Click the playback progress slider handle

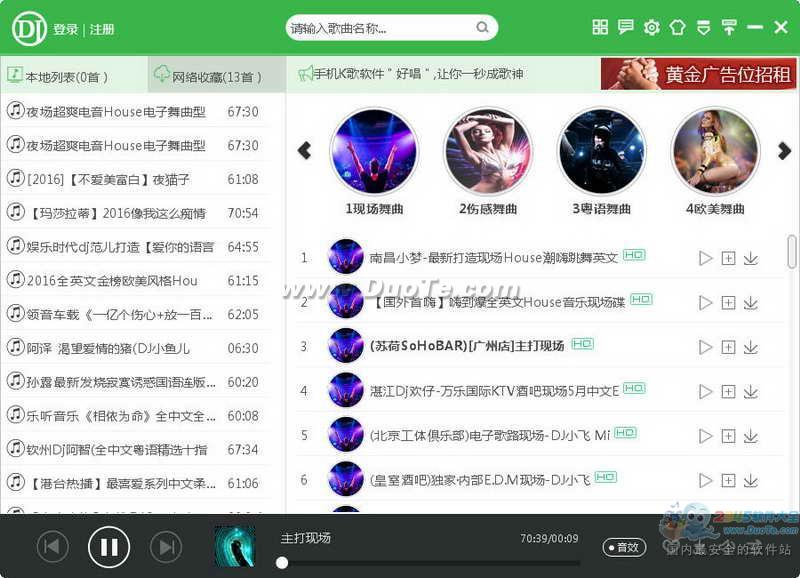pos(282,563)
